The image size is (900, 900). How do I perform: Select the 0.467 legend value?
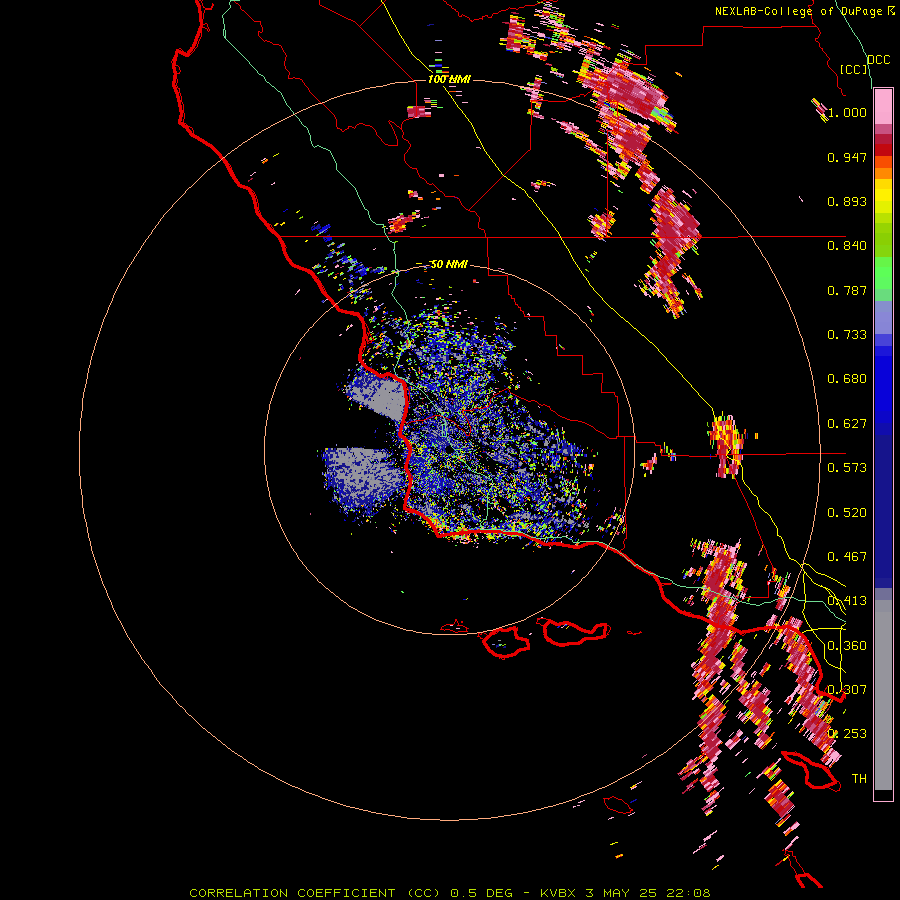pyautogui.click(x=847, y=557)
